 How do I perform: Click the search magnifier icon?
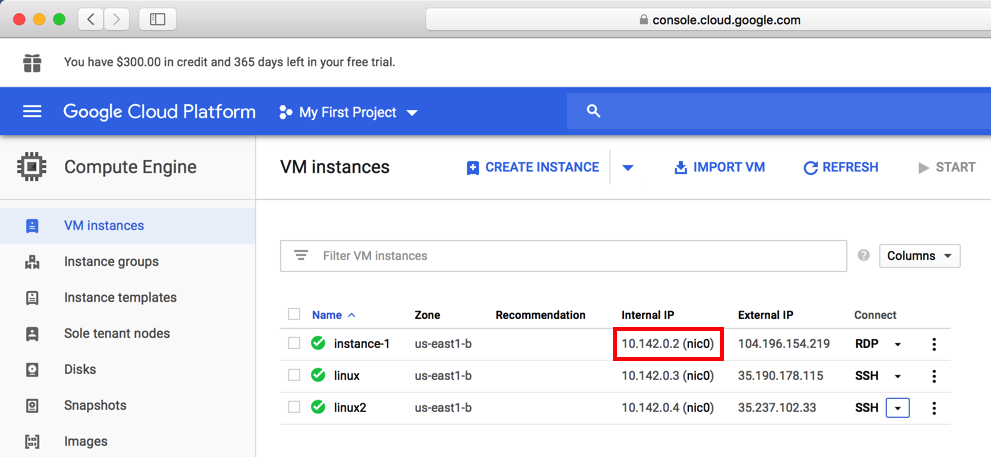point(594,111)
